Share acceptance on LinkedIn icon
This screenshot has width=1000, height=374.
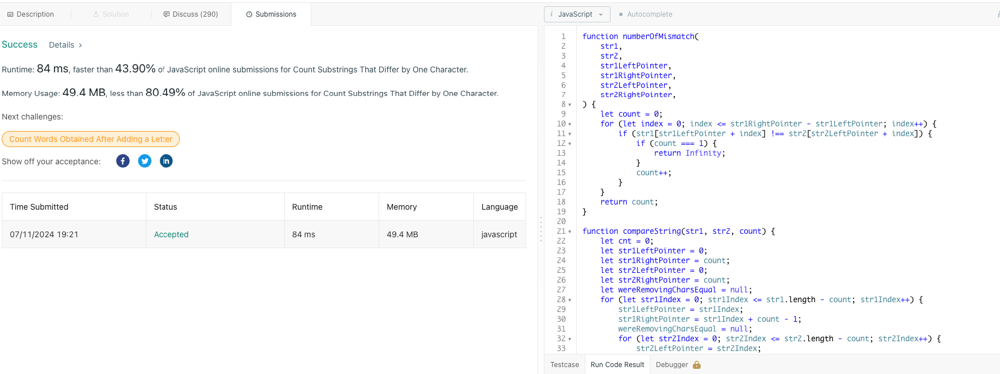(x=166, y=161)
